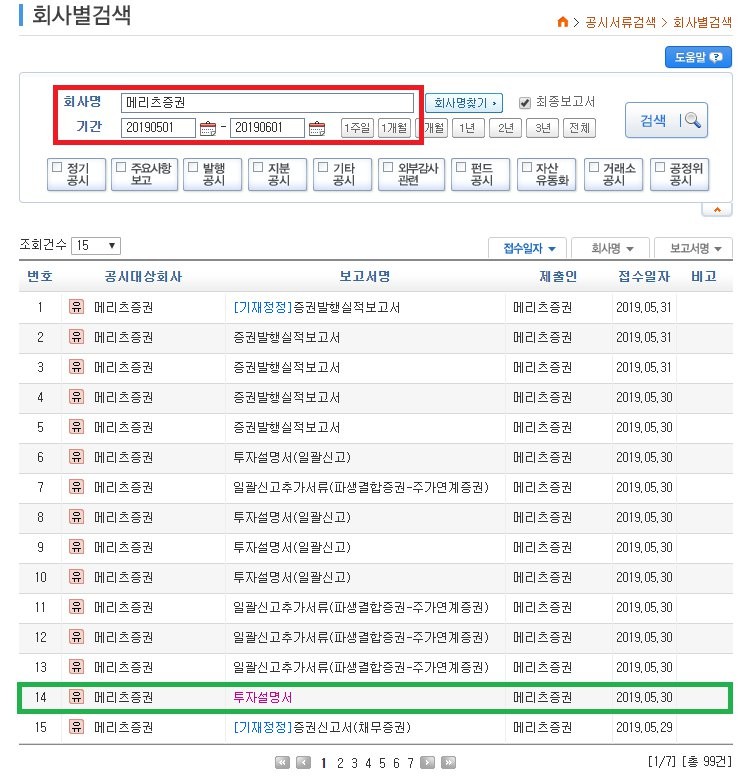Open the 조회건수 15 dropdown

[96, 246]
